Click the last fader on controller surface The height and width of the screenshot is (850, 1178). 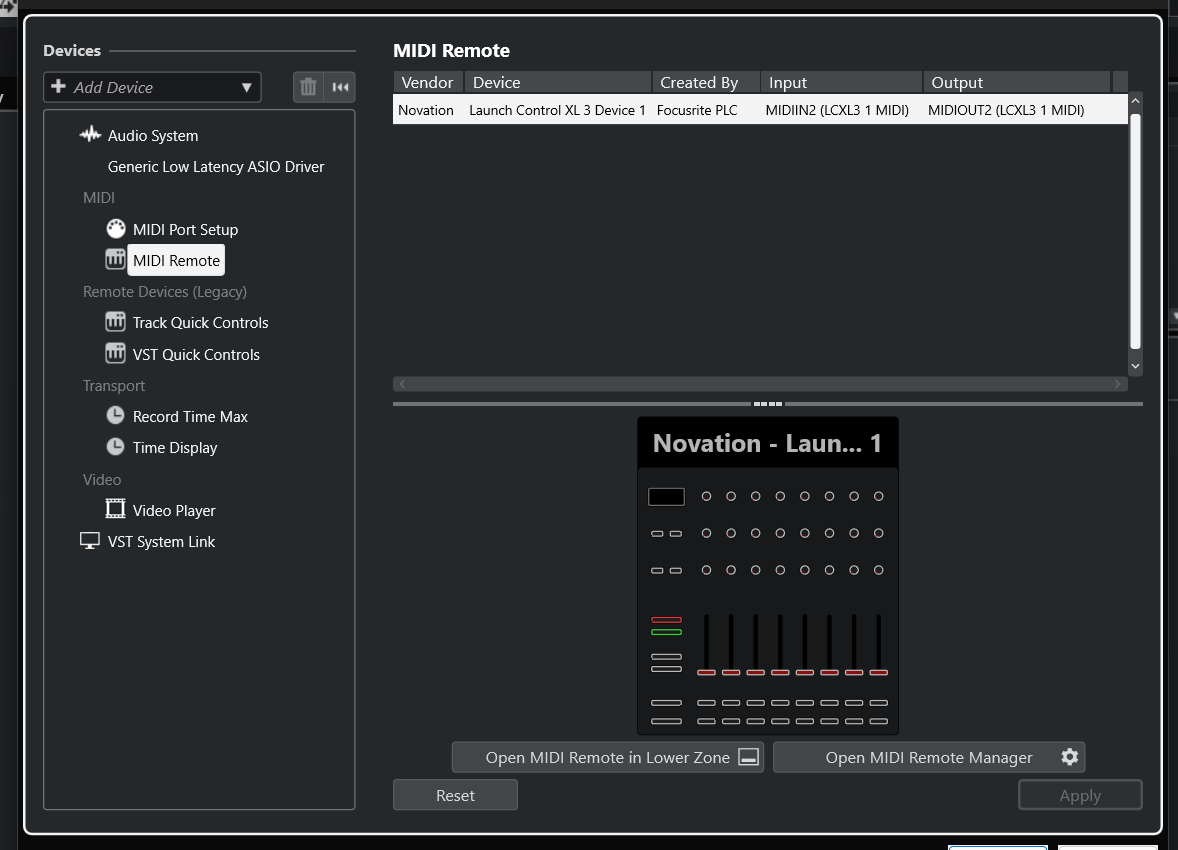coord(878,645)
